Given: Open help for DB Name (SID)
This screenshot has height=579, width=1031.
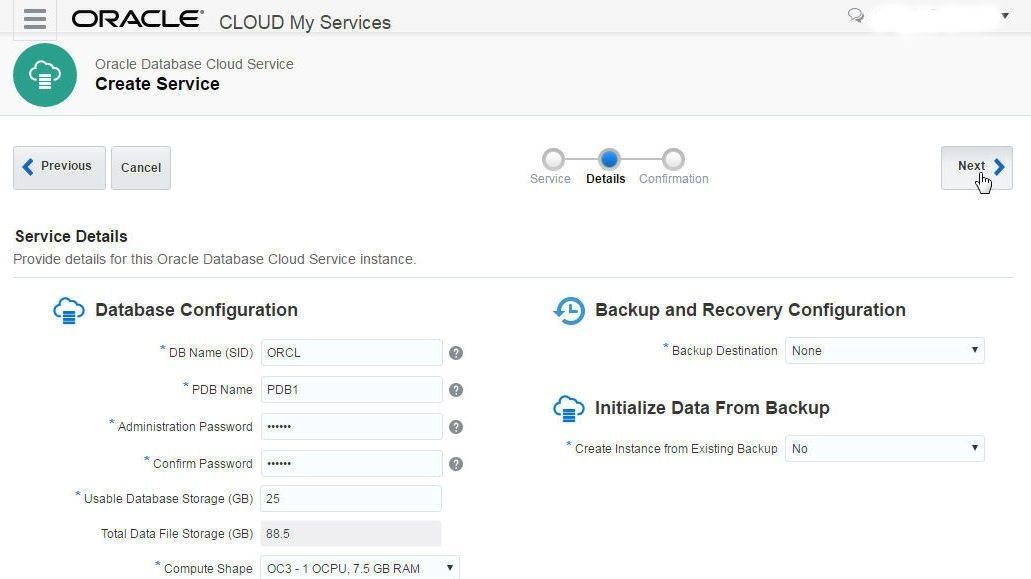Looking at the screenshot, I should point(456,353).
